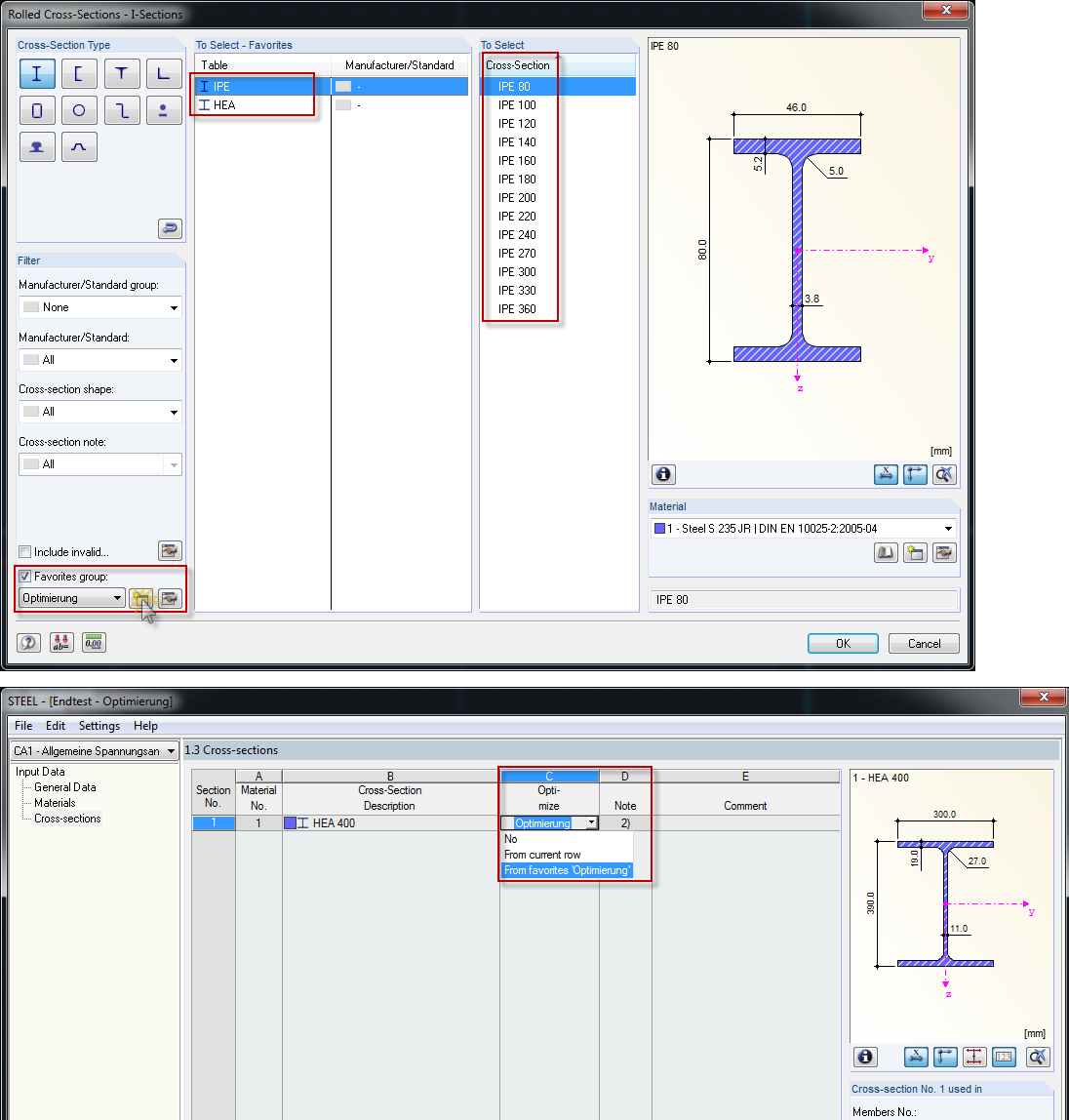Open the Cross-section note dropdown
Screen dimensions: 1069x1120
pyautogui.click(x=99, y=464)
